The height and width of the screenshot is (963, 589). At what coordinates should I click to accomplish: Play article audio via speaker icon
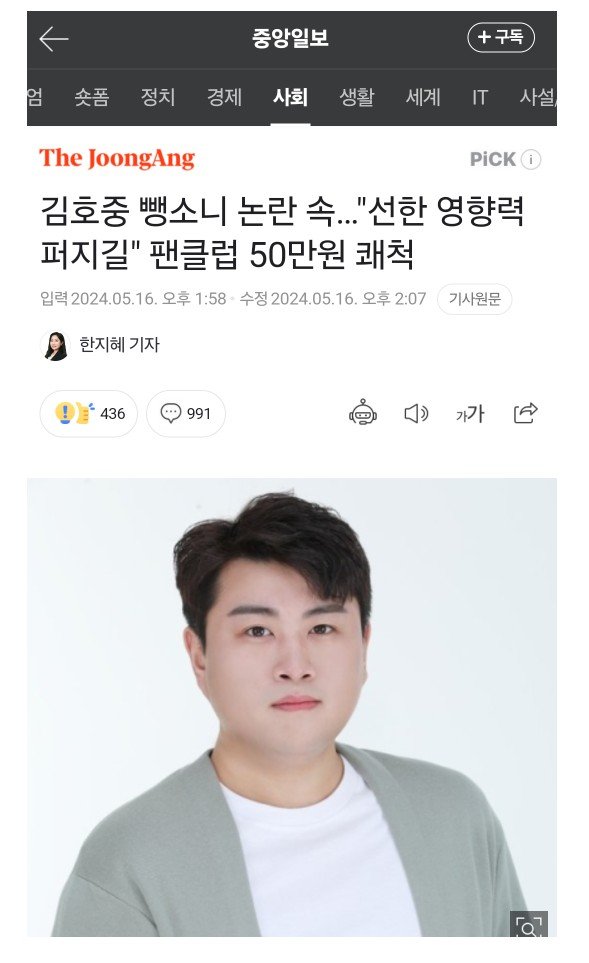click(x=416, y=413)
